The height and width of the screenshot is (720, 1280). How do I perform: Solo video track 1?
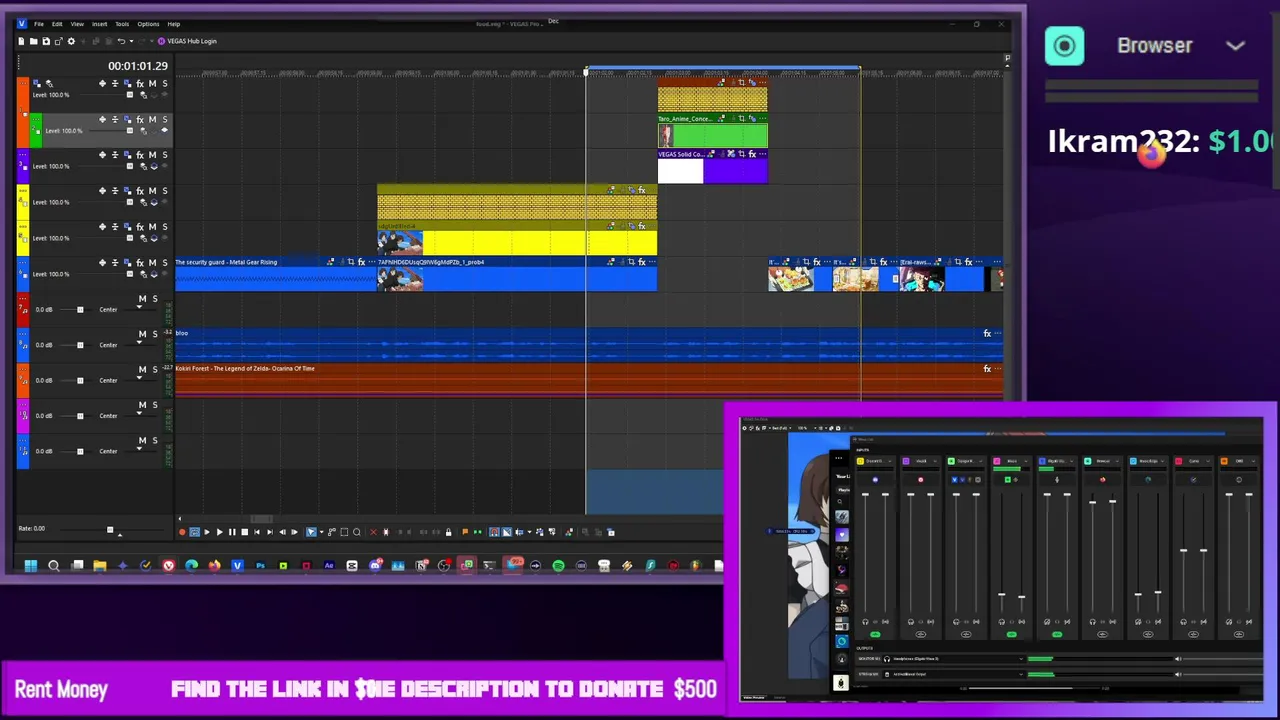tap(164, 84)
